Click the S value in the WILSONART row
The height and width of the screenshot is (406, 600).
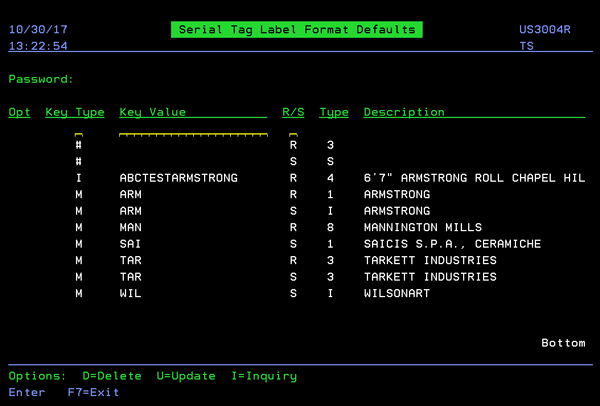[293, 293]
